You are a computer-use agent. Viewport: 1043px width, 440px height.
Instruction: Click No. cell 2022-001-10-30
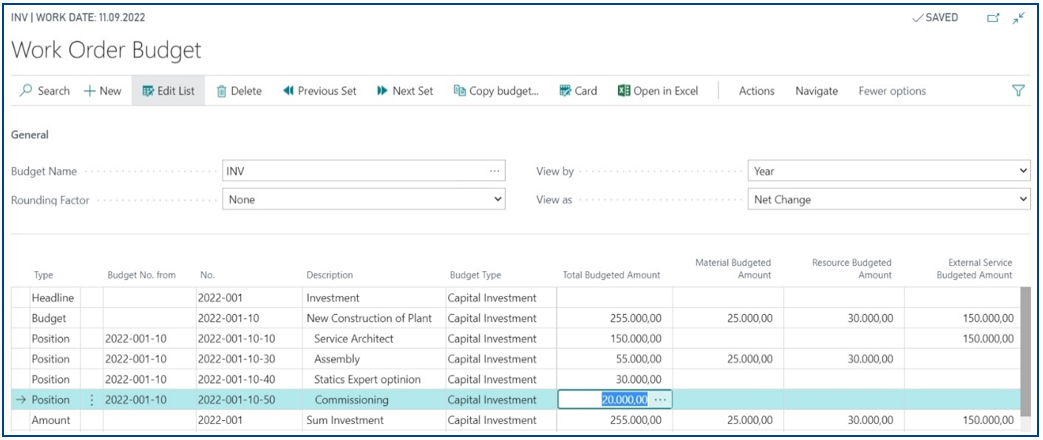[x=249, y=359]
